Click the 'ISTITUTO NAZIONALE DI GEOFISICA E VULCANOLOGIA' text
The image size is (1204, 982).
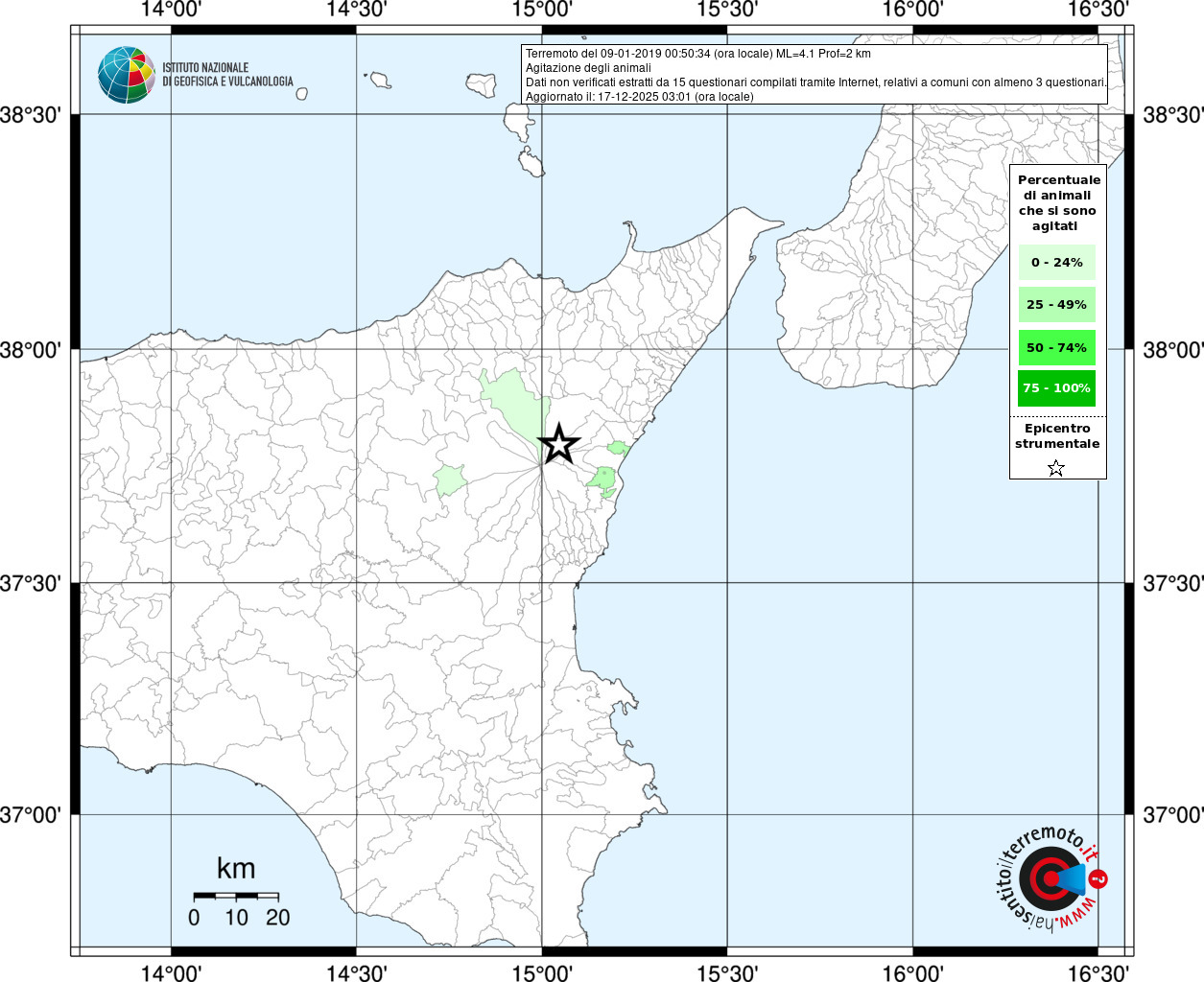click(227, 75)
